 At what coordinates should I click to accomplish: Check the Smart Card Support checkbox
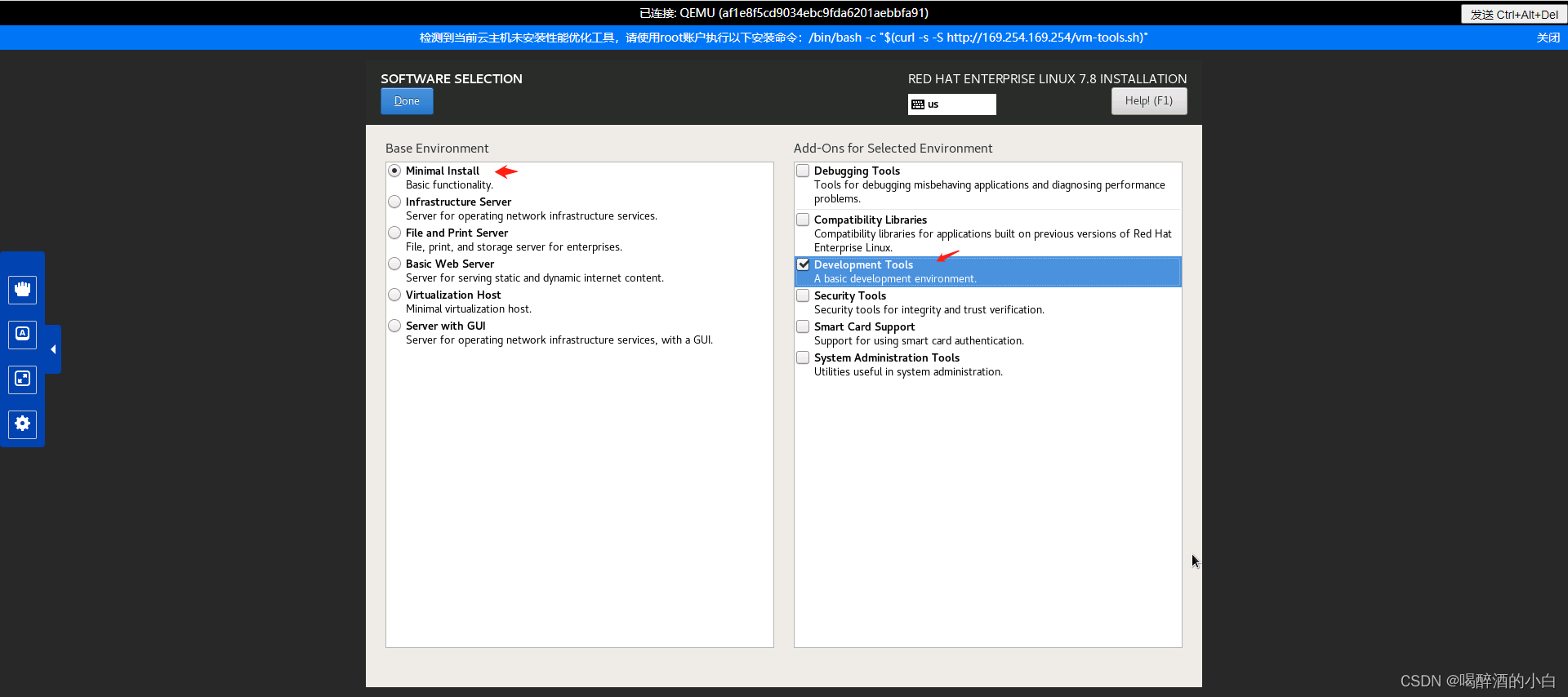803,326
